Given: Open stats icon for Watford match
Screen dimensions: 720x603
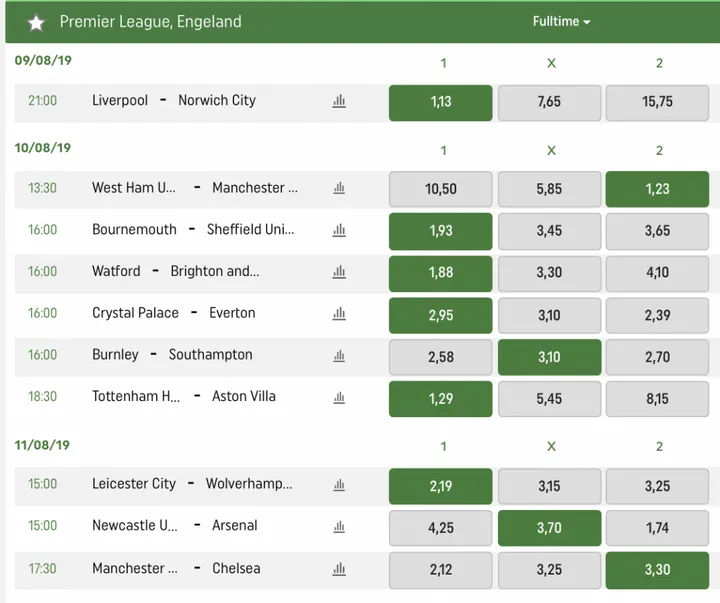Looking at the screenshot, I should (x=339, y=272).
